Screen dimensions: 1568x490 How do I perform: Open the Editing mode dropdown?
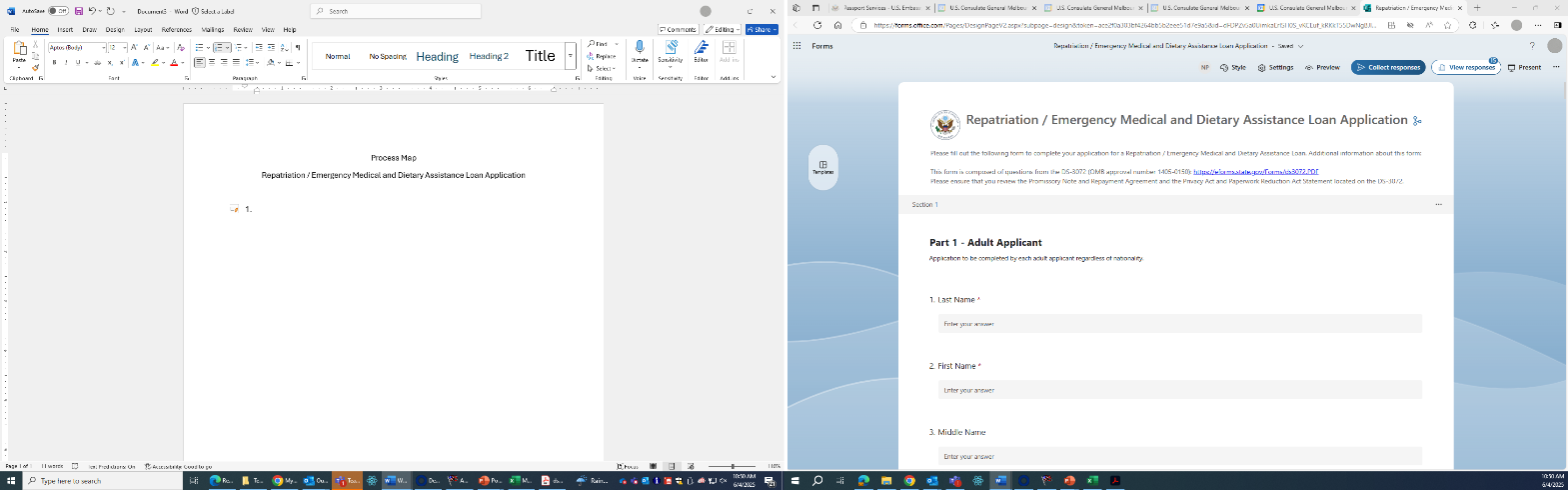722,29
